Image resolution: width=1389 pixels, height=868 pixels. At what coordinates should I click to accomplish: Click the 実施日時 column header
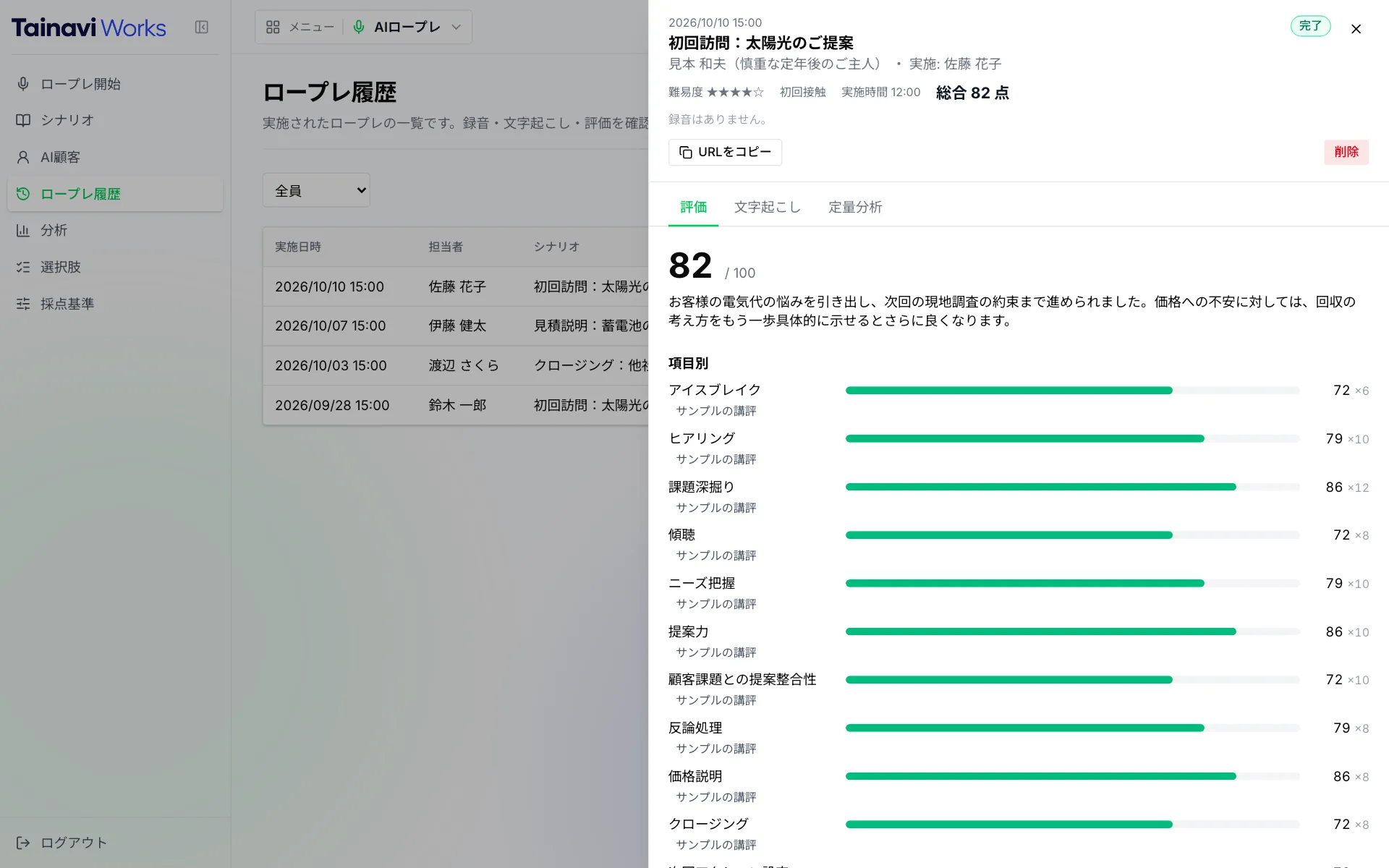tap(298, 247)
